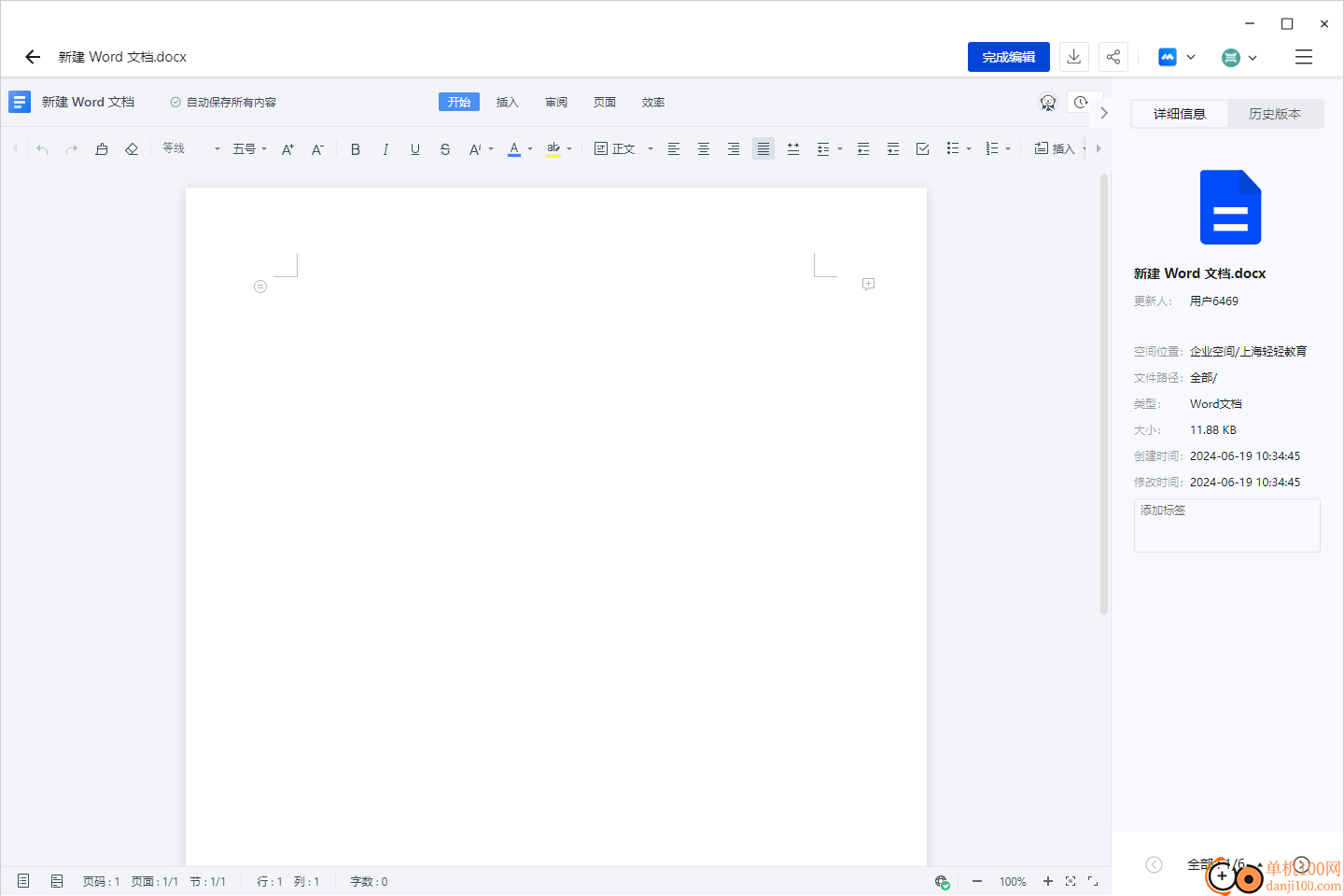This screenshot has height=896, width=1344.
Task: Switch to the 效率 tab
Action: (x=653, y=103)
